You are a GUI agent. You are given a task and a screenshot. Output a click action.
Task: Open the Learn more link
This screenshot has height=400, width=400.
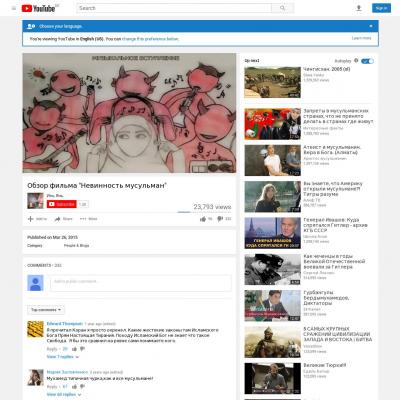[x=361, y=38]
